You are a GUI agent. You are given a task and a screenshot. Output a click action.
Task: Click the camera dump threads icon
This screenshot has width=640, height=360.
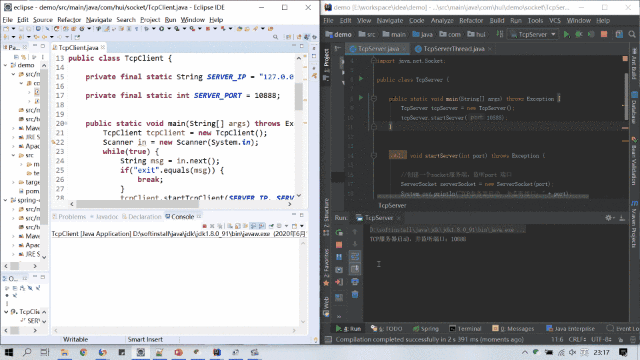pos(339,270)
